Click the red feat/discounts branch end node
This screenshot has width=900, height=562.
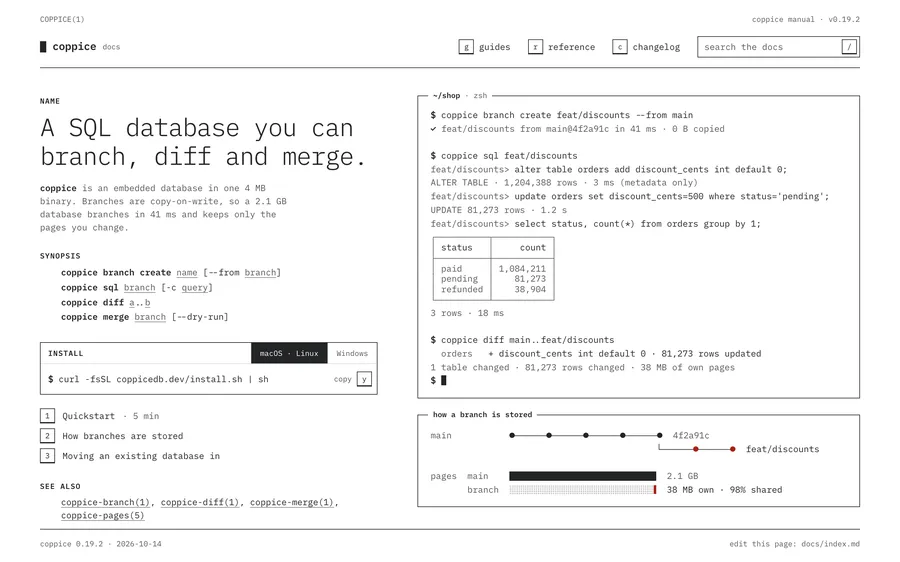coord(732,449)
